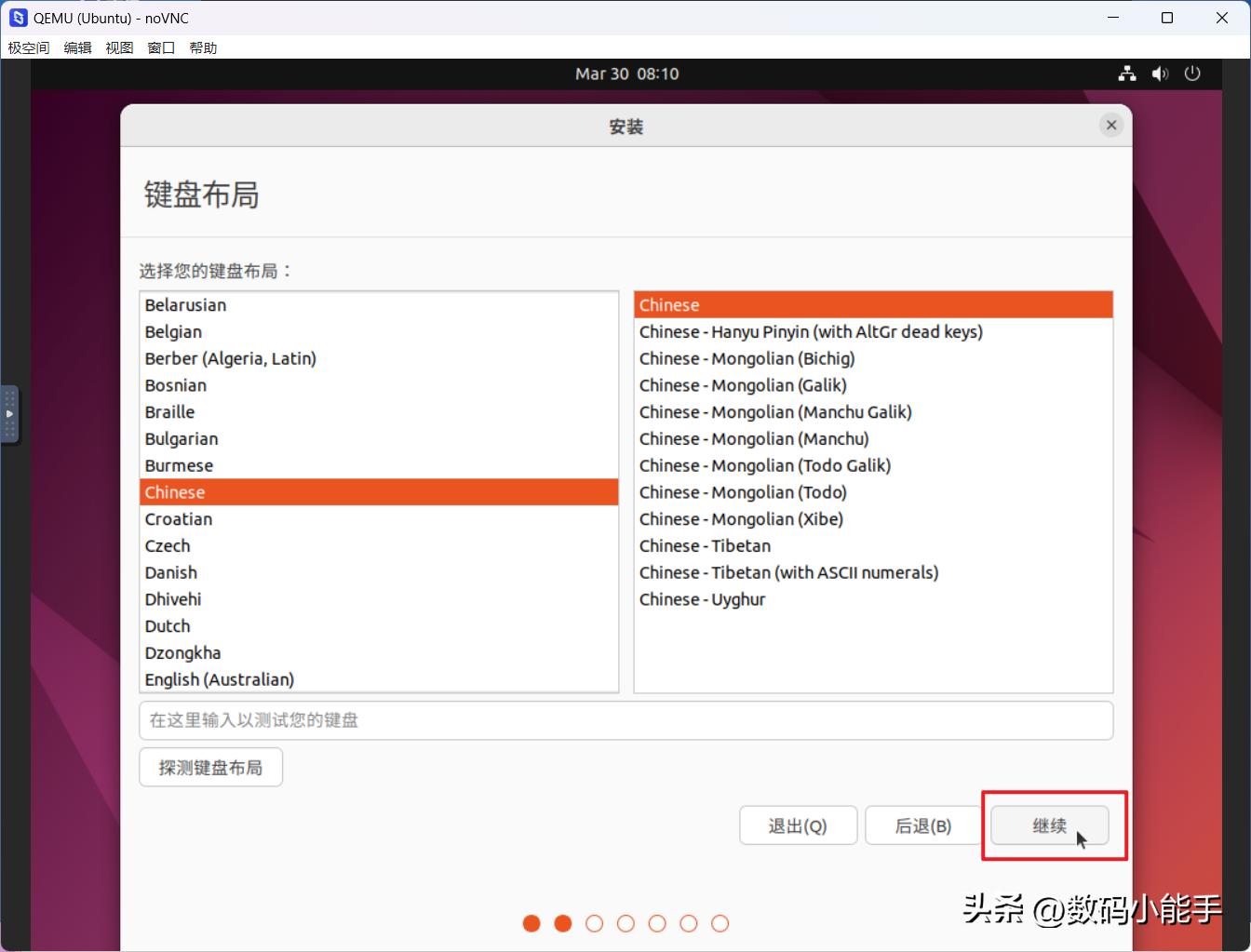Select the plain Chinese variant
This screenshot has width=1251, height=952.
[x=874, y=305]
